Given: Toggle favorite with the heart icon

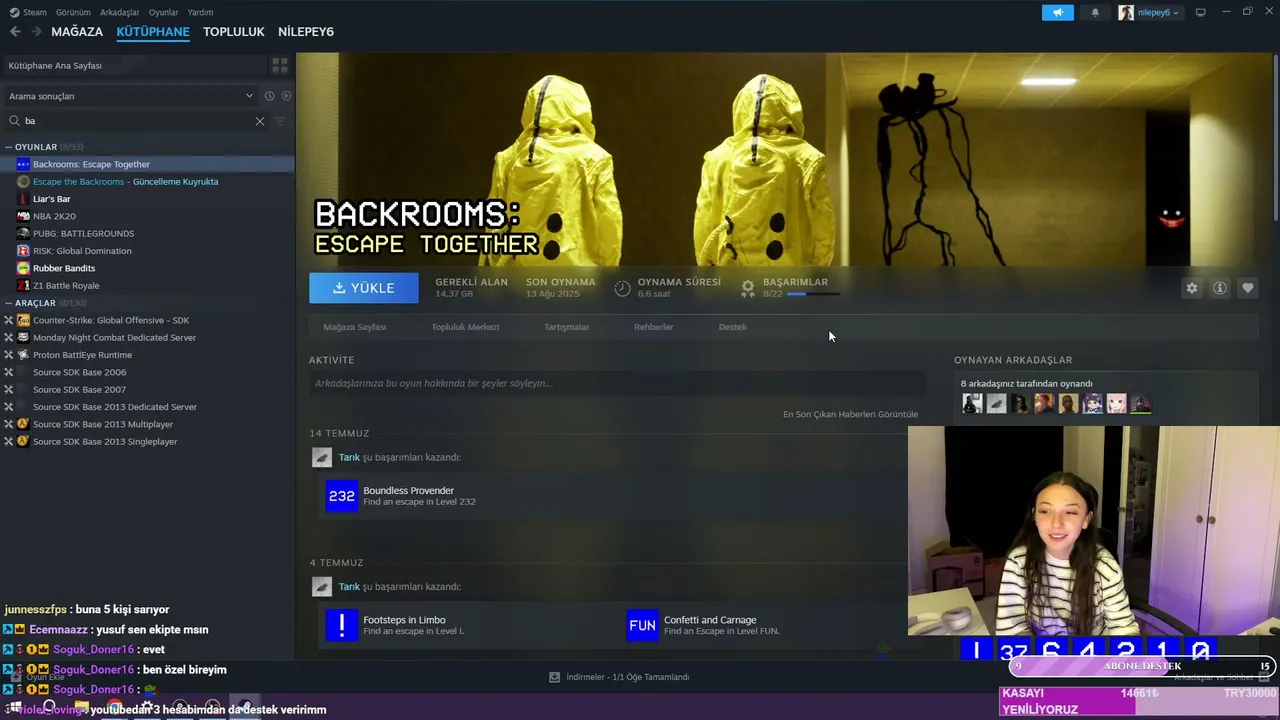Looking at the screenshot, I should click(1248, 288).
